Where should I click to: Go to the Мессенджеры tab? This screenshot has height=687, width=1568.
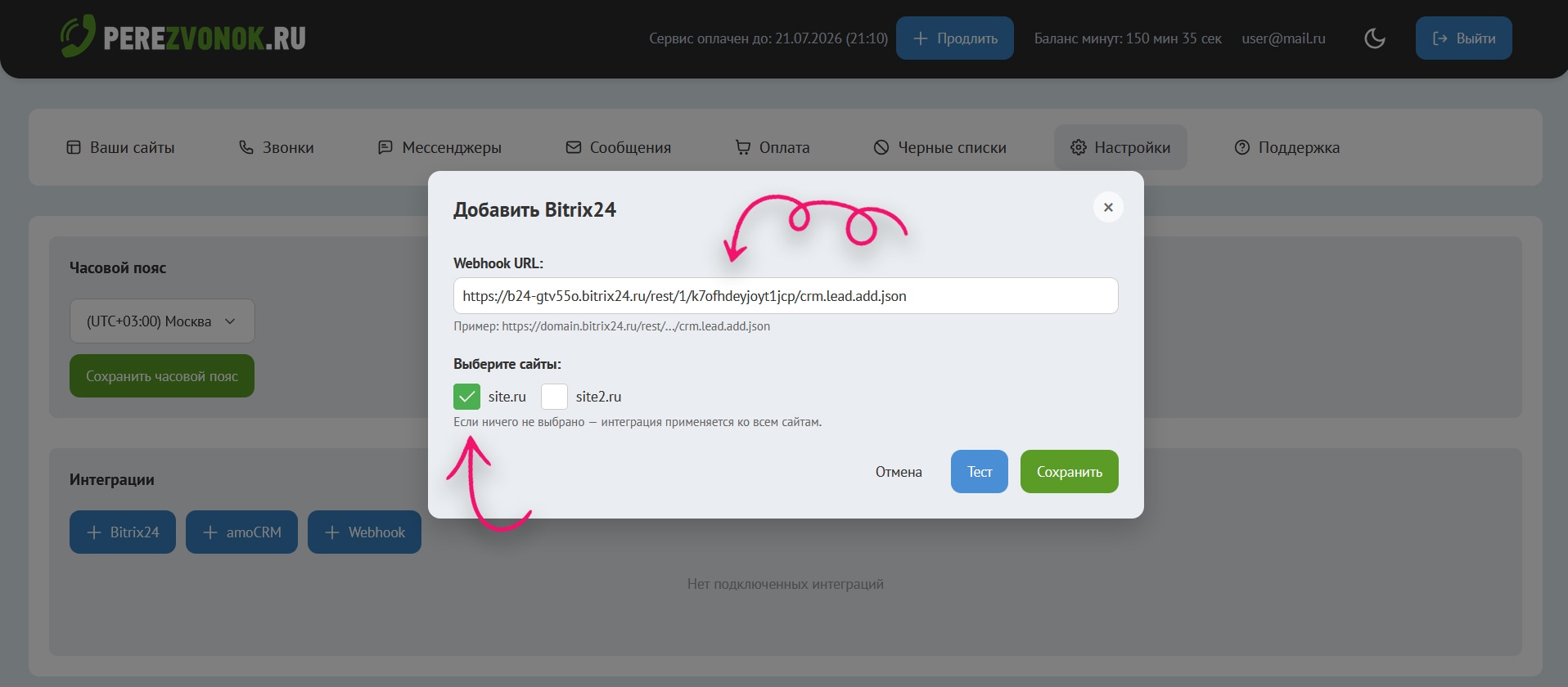coord(439,148)
